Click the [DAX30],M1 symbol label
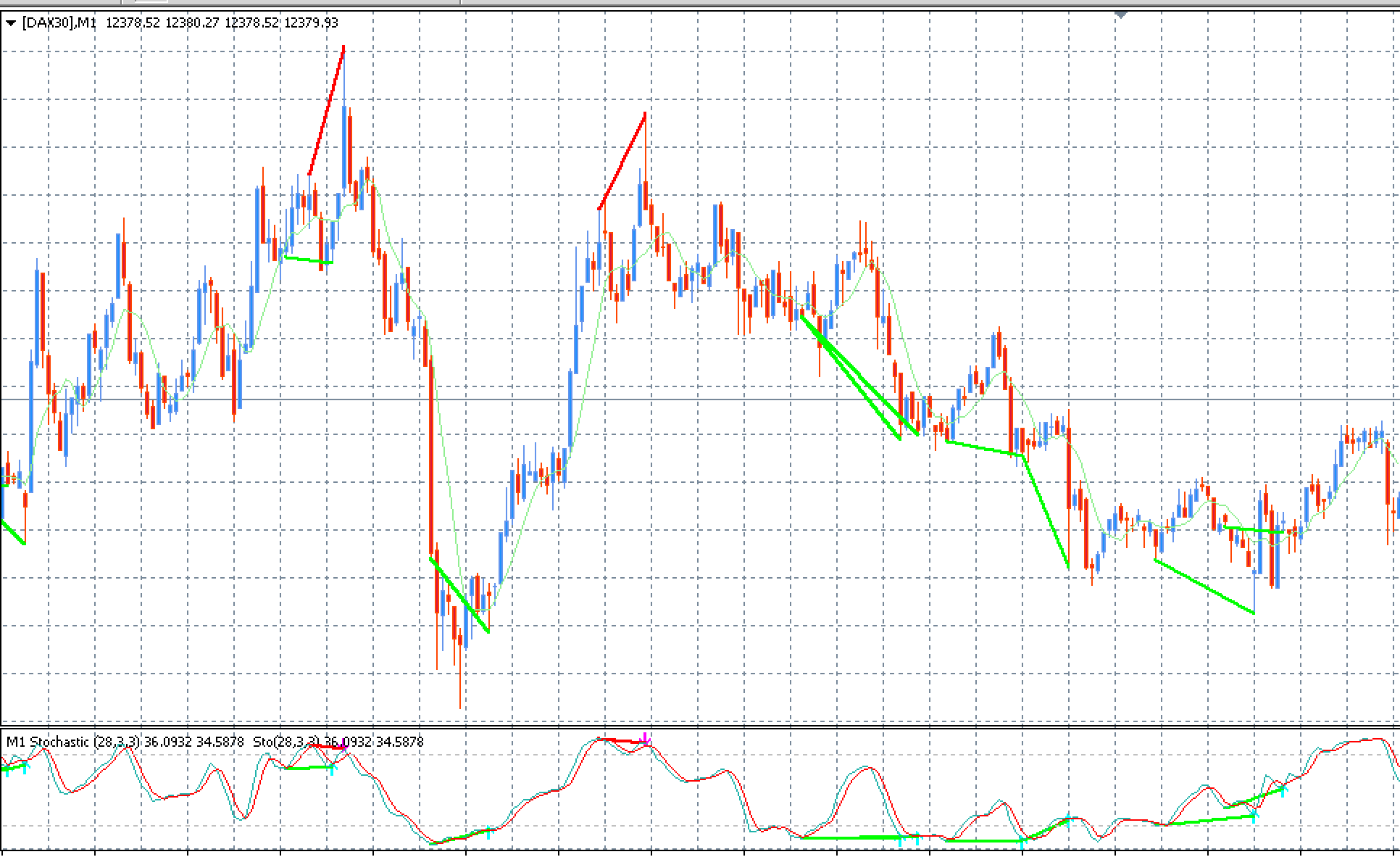Image resolution: width=1400 pixels, height=857 pixels. tap(59, 23)
